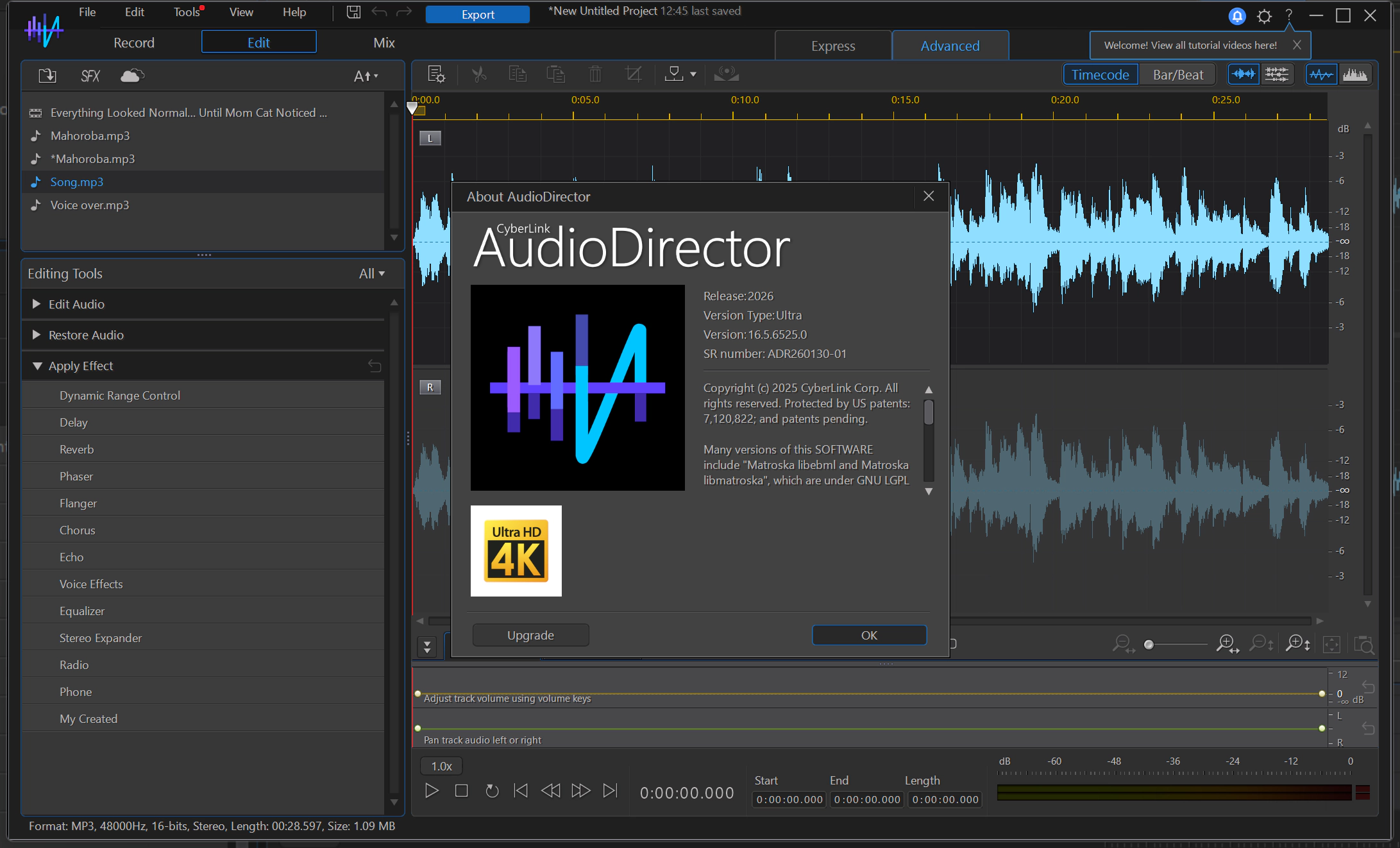The width and height of the screenshot is (1400, 848).
Task: Open the File menu
Action: (87, 12)
